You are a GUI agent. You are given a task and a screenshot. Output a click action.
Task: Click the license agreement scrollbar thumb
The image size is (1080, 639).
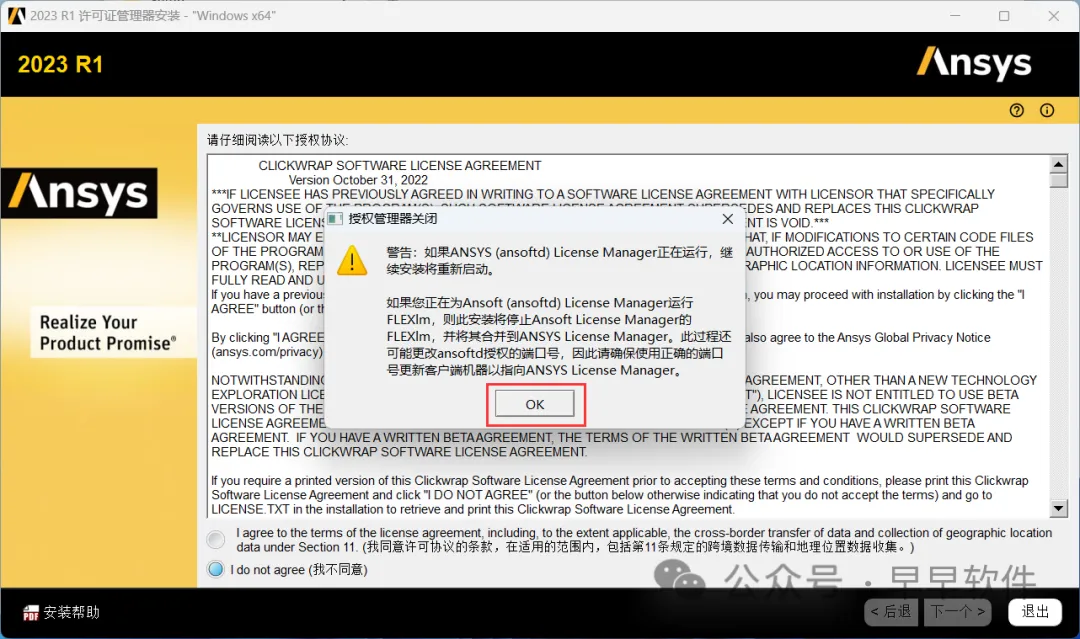click(x=1059, y=180)
